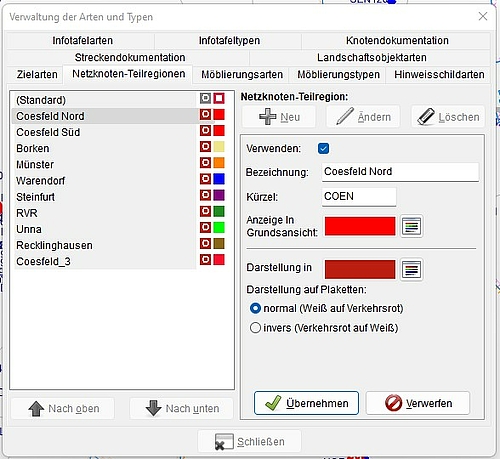Click the pale yellow swatch beside Borken
This screenshot has width=500, height=459.
click(219, 147)
